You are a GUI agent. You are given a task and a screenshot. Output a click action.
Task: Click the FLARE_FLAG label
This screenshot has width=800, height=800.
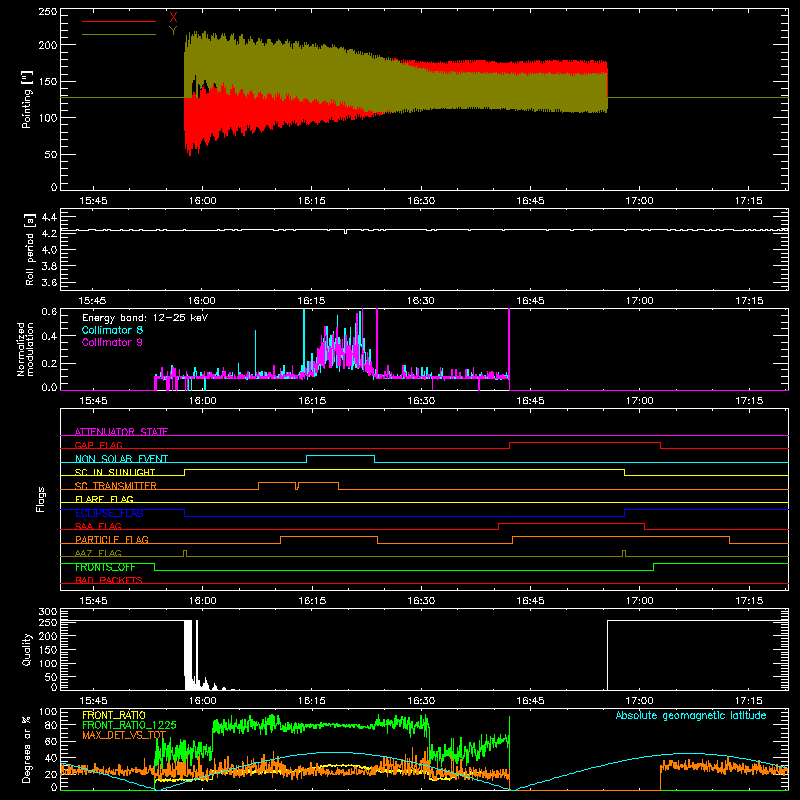pyautogui.click(x=104, y=499)
